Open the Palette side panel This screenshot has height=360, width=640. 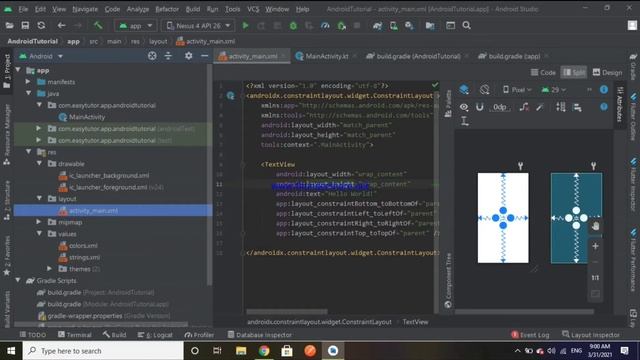(448, 104)
